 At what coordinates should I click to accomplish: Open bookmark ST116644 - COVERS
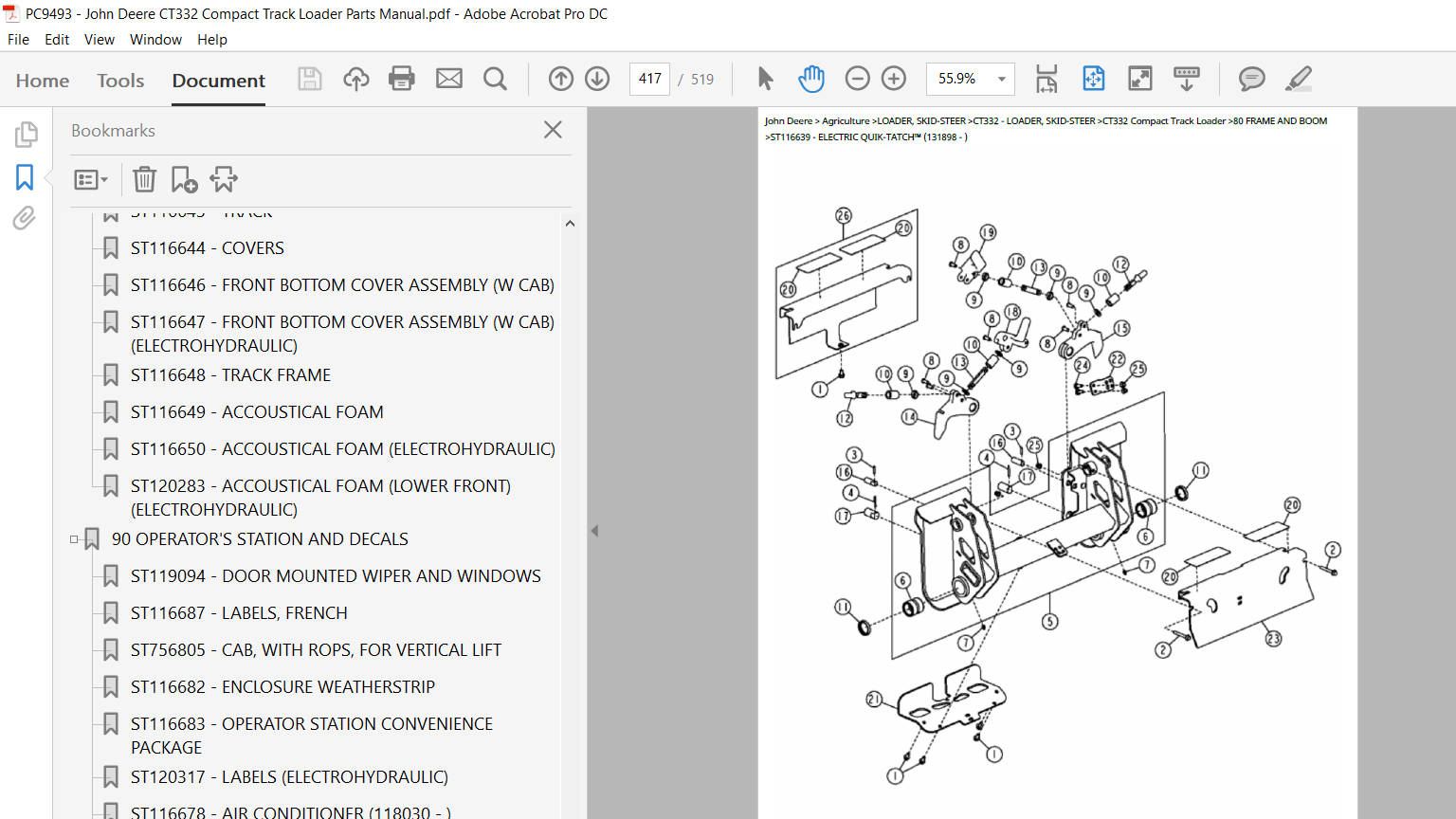tap(208, 248)
